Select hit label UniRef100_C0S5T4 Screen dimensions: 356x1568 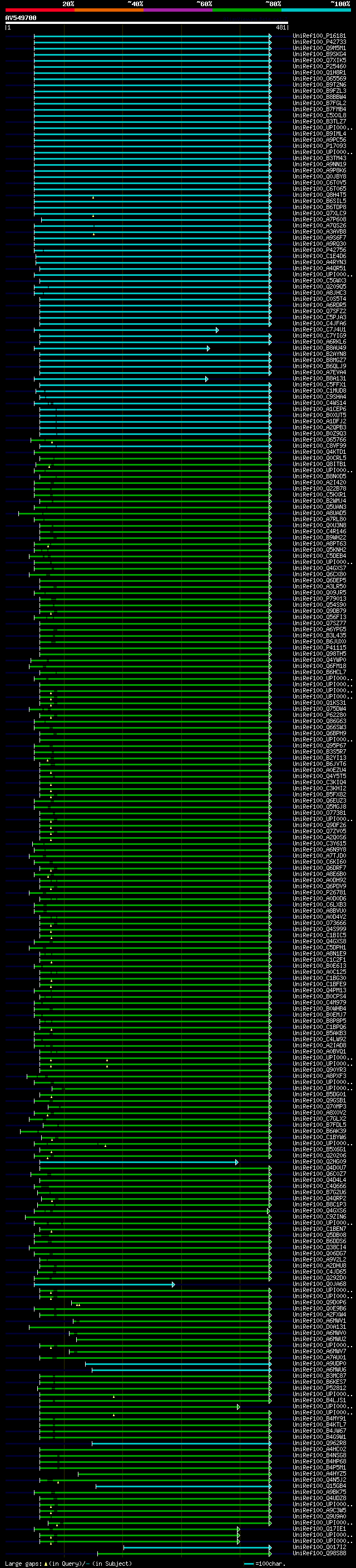click(319, 299)
